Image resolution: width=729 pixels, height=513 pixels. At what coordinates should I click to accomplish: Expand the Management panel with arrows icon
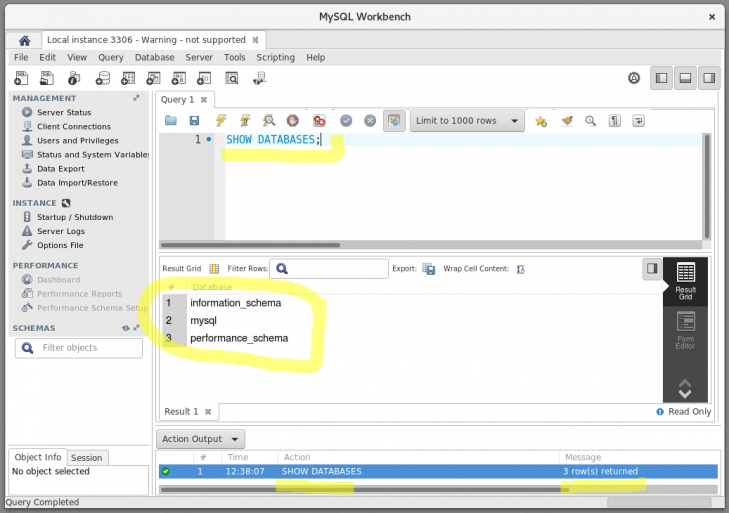coord(136,98)
